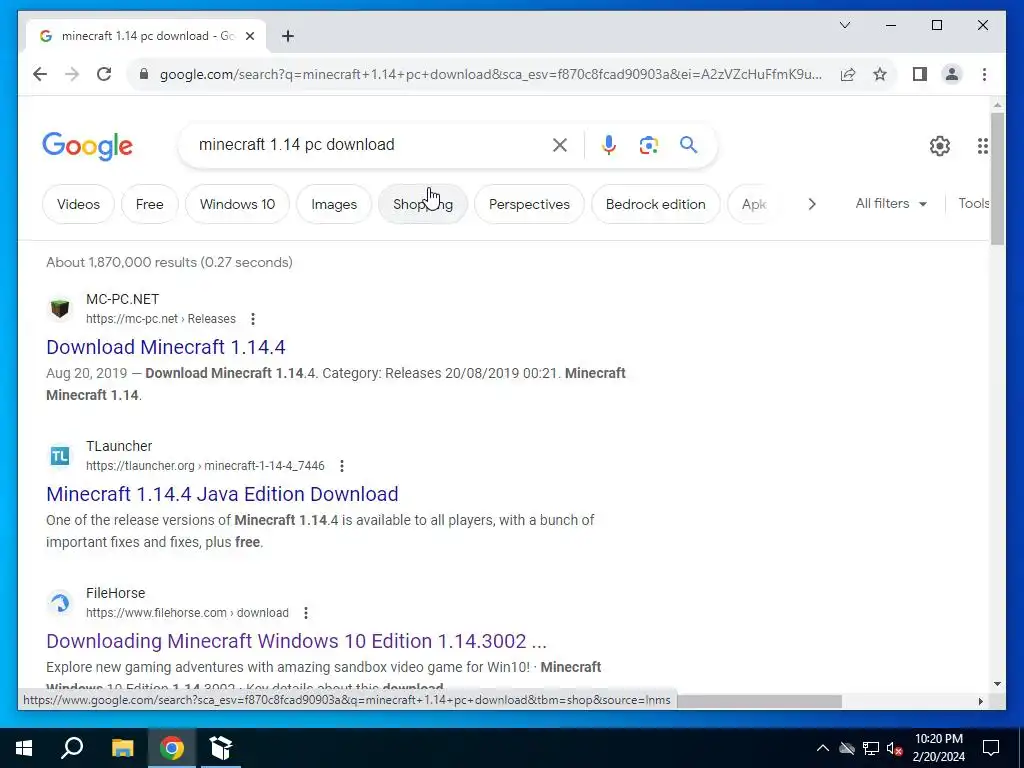Click the forward navigation arrow
1024x768 pixels.
(72, 74)
